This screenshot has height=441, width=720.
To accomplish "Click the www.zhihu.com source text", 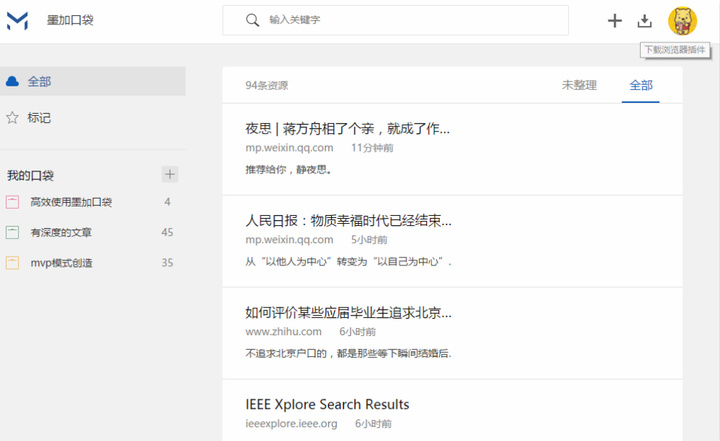I will tap(283, 332).
